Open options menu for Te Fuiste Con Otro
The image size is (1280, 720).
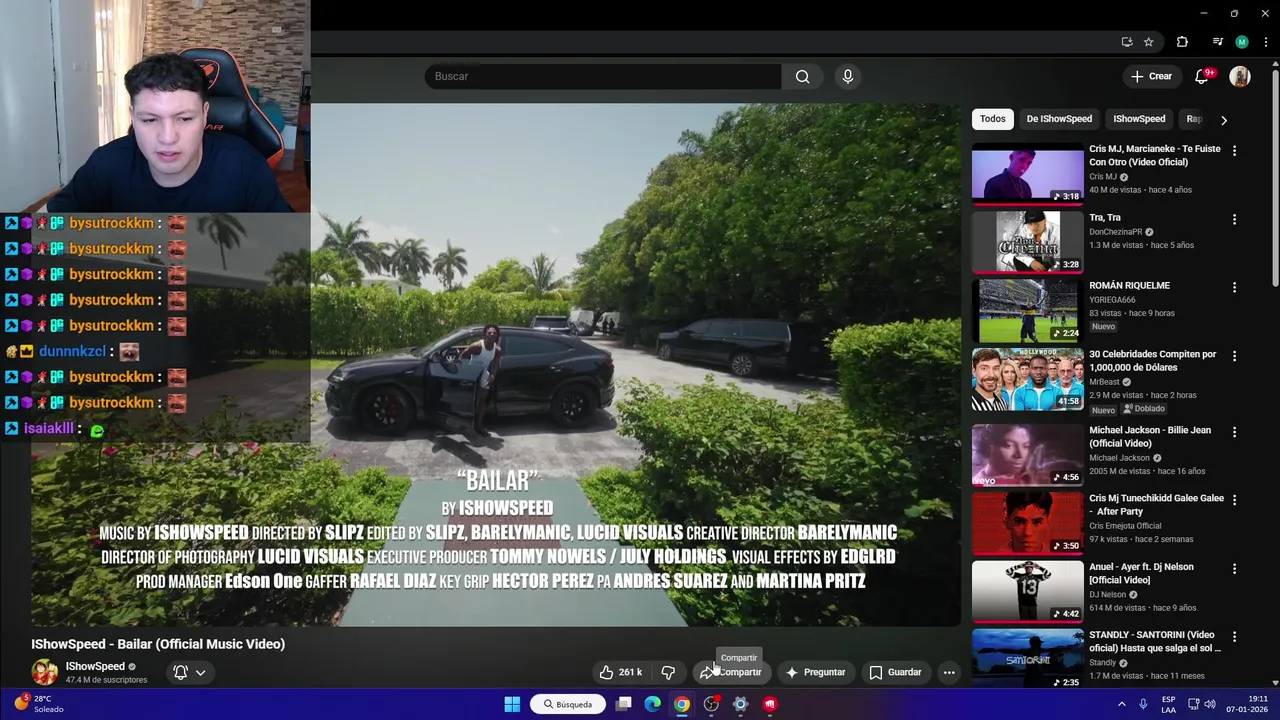[x=1234, y=150]
